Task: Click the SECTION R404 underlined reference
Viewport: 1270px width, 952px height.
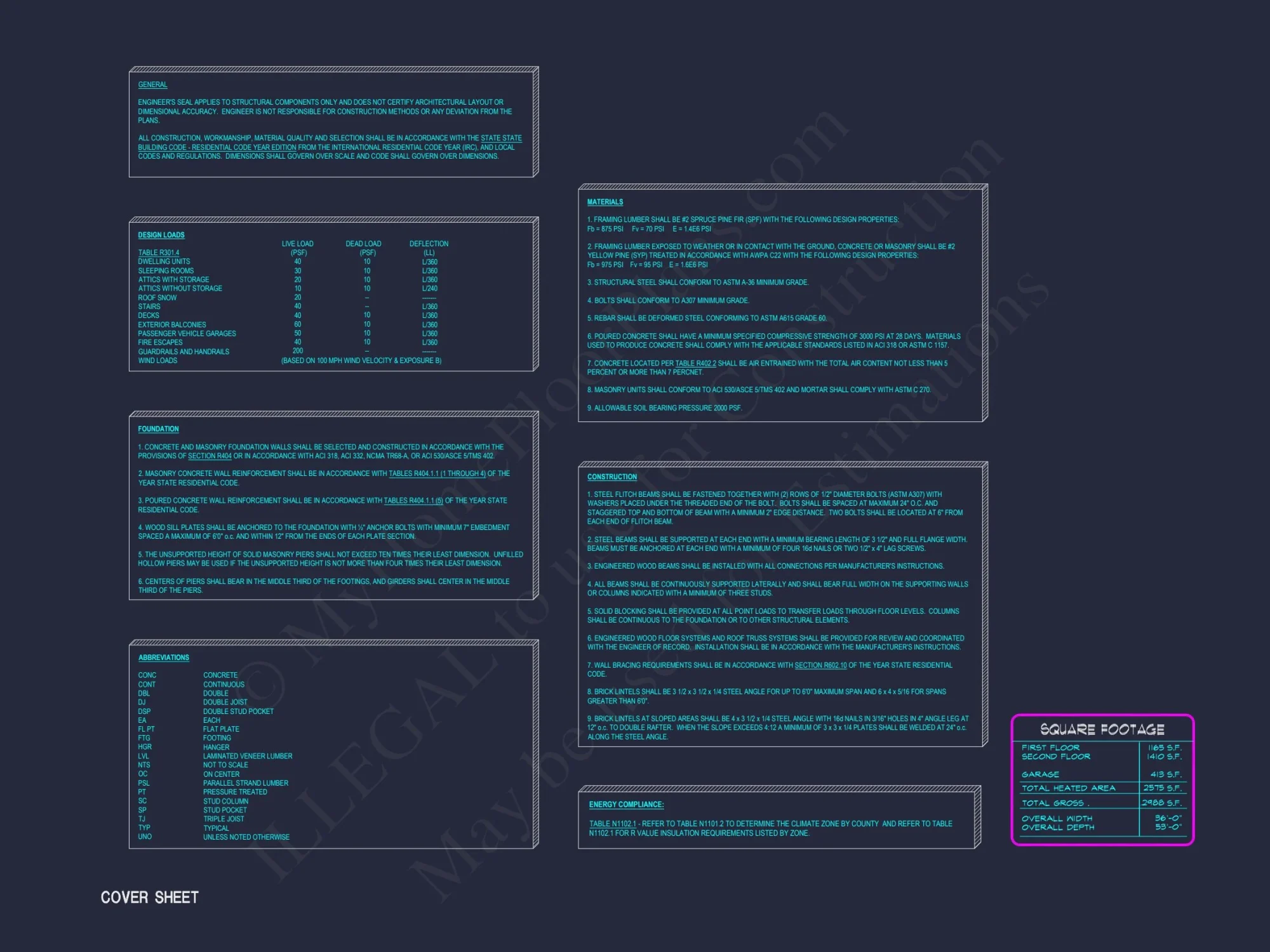Action: [x=210, y=456]
